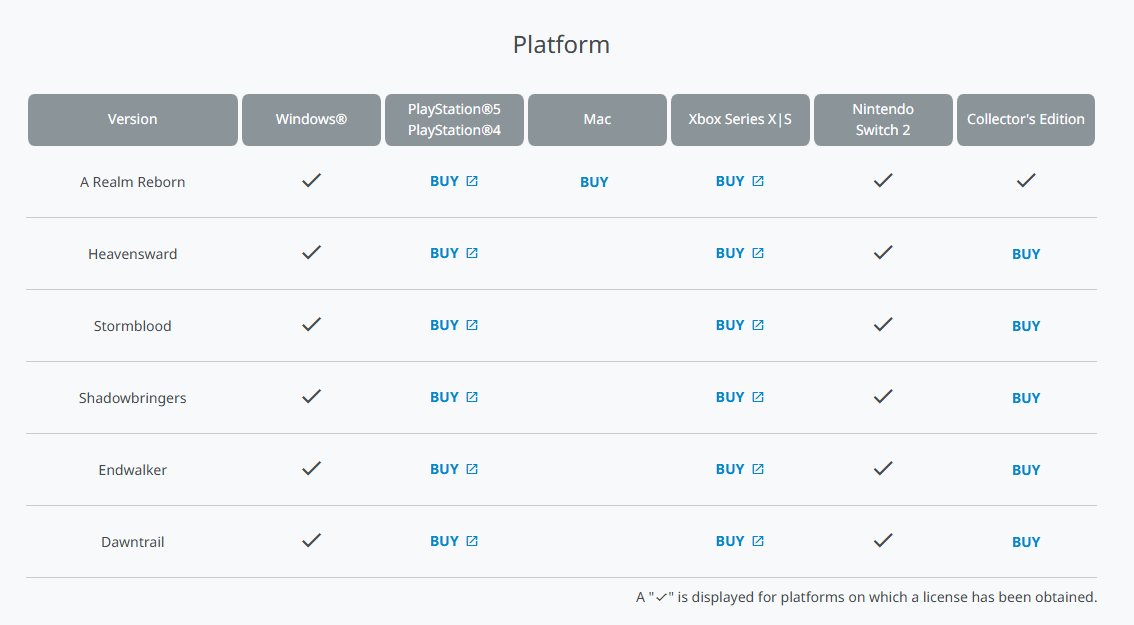Click the Nintendo Switch 2 checkmark for Endwalker
This screenshot has height=625, width=1134.
pos(883,468)
